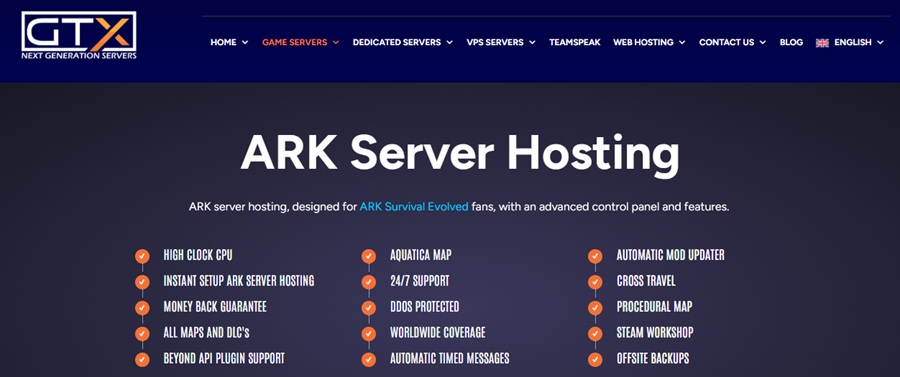Screen dimensions: 900x377
Task: Open the Contact Us nav item
Action: click(x=727, y=42)
